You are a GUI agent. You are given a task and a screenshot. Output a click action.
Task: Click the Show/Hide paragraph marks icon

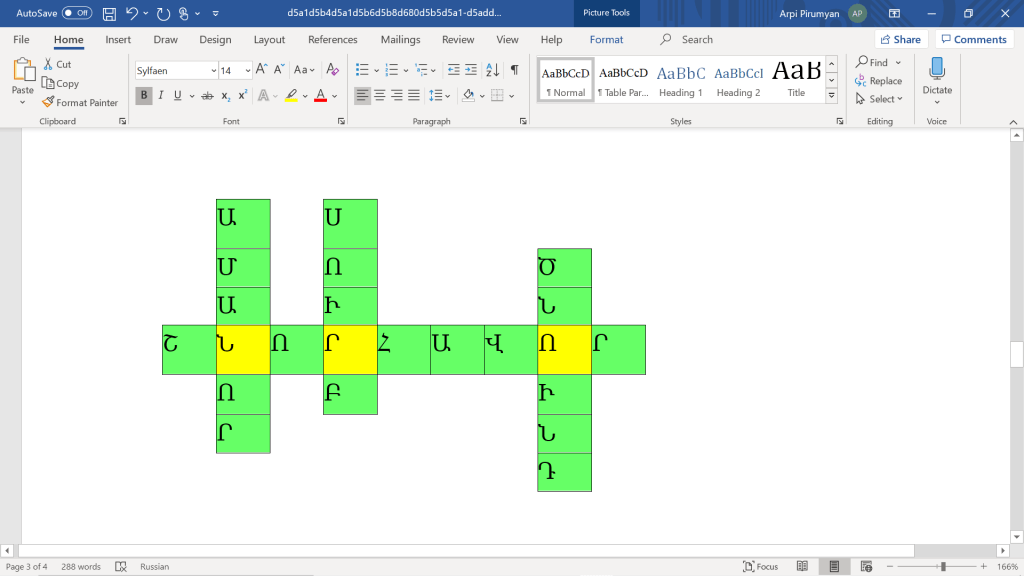tap(514, 70)
